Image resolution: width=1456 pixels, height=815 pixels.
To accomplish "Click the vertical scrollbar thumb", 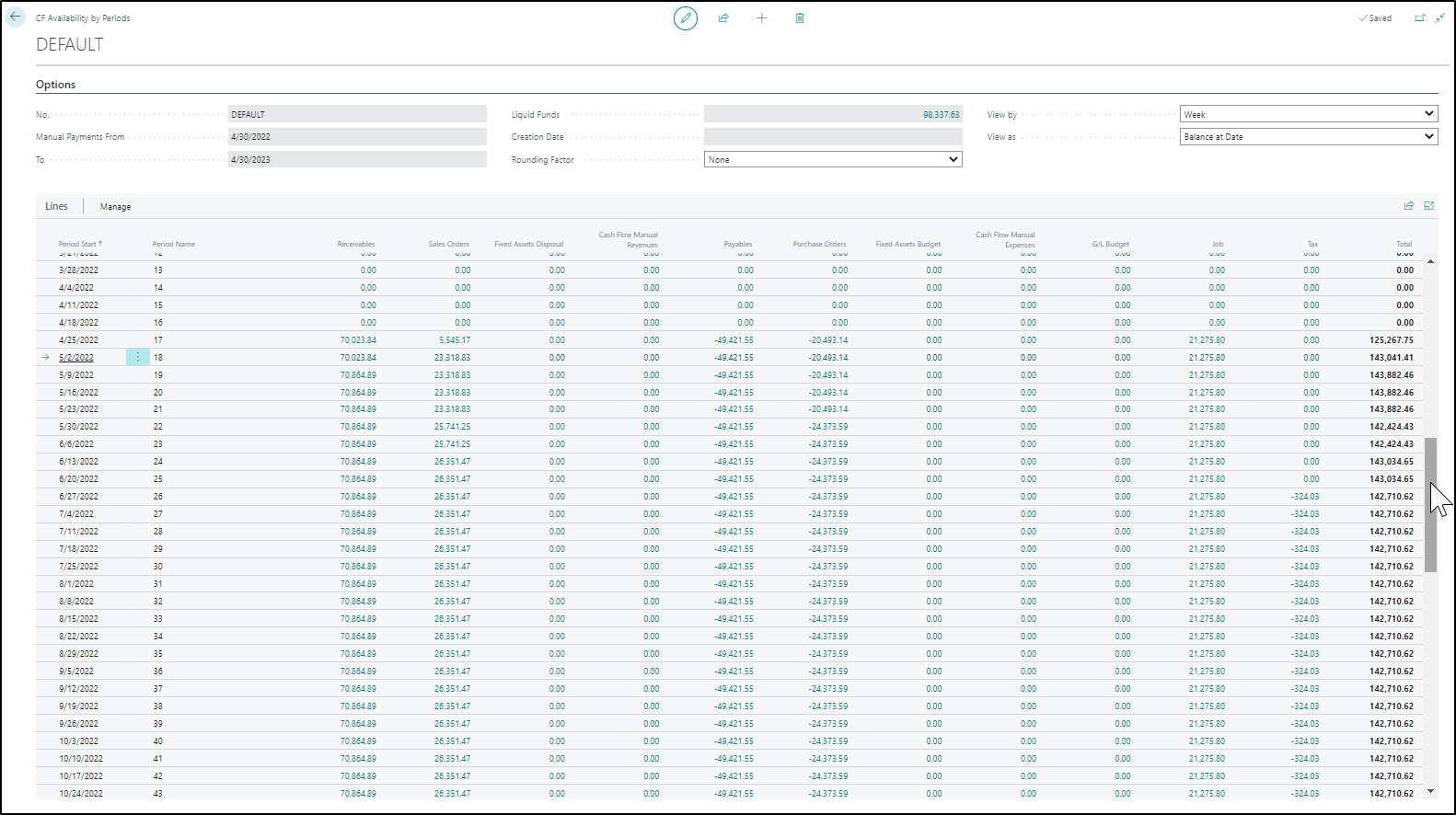I will pos(1430,505).
